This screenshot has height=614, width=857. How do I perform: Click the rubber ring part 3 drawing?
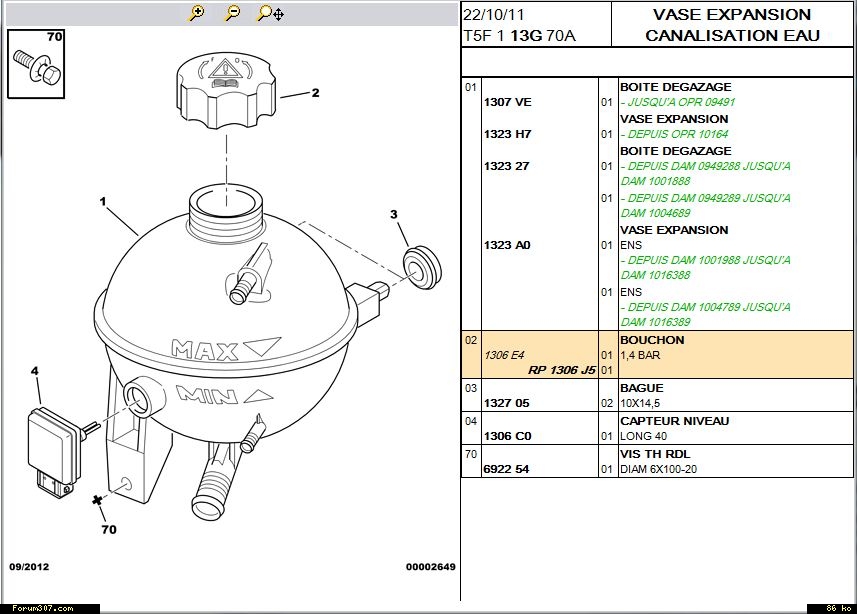(421, 263)
